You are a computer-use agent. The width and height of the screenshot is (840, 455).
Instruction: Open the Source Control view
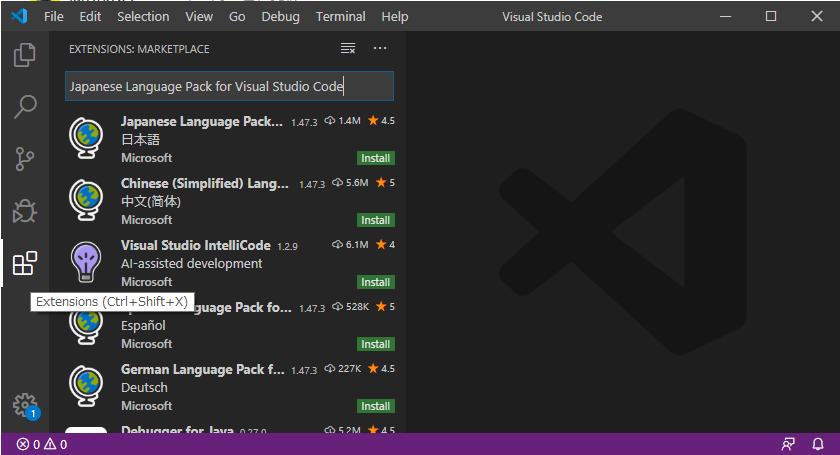point(25,159)
